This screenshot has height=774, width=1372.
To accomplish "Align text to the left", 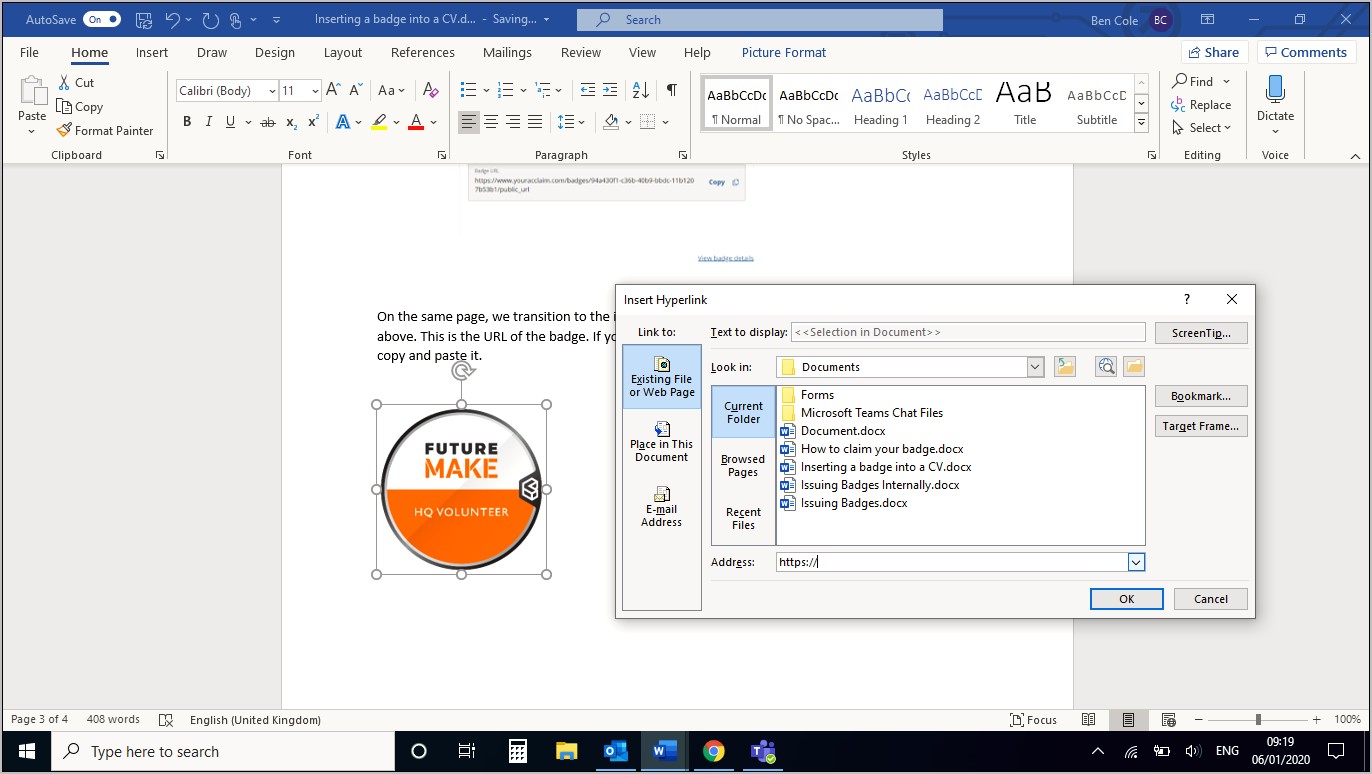I will pyautogui.click(x=468, y=122).
